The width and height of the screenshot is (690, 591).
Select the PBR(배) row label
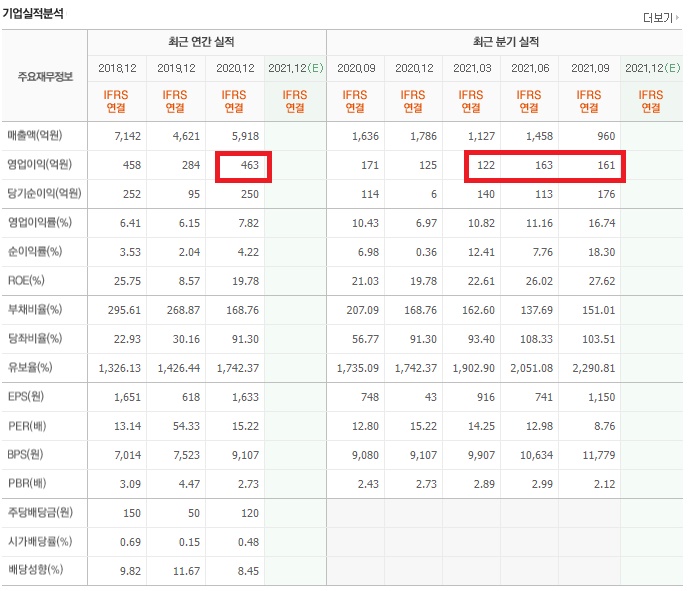(x=27, y=484)
